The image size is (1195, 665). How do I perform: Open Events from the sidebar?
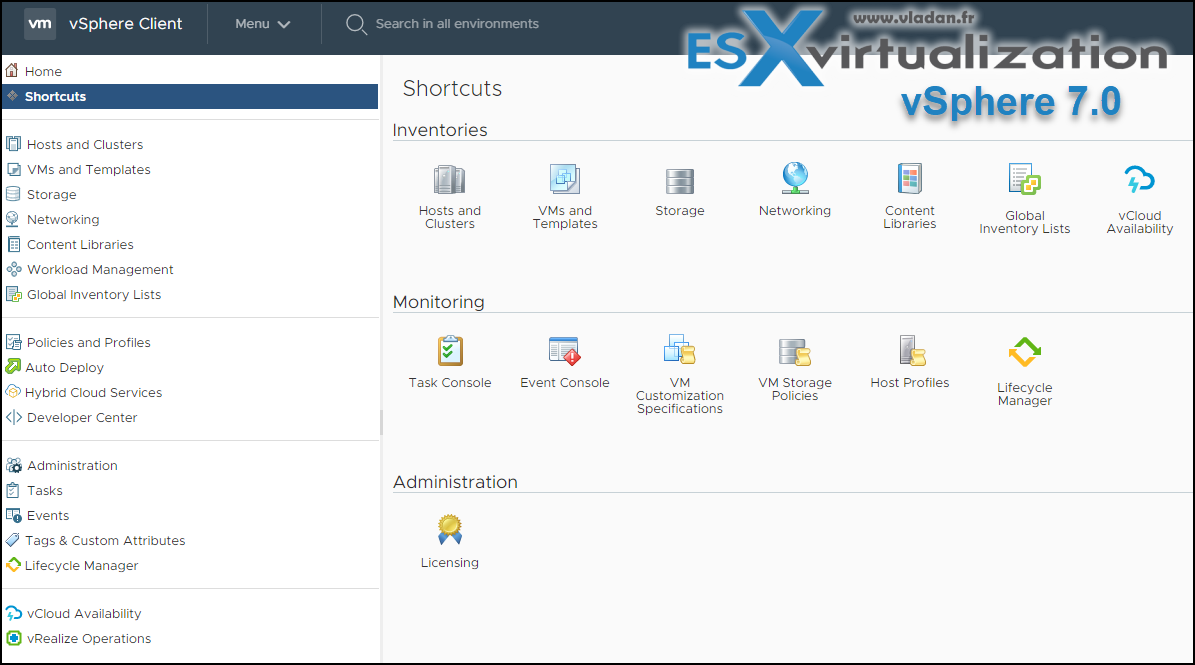(47, 516)
